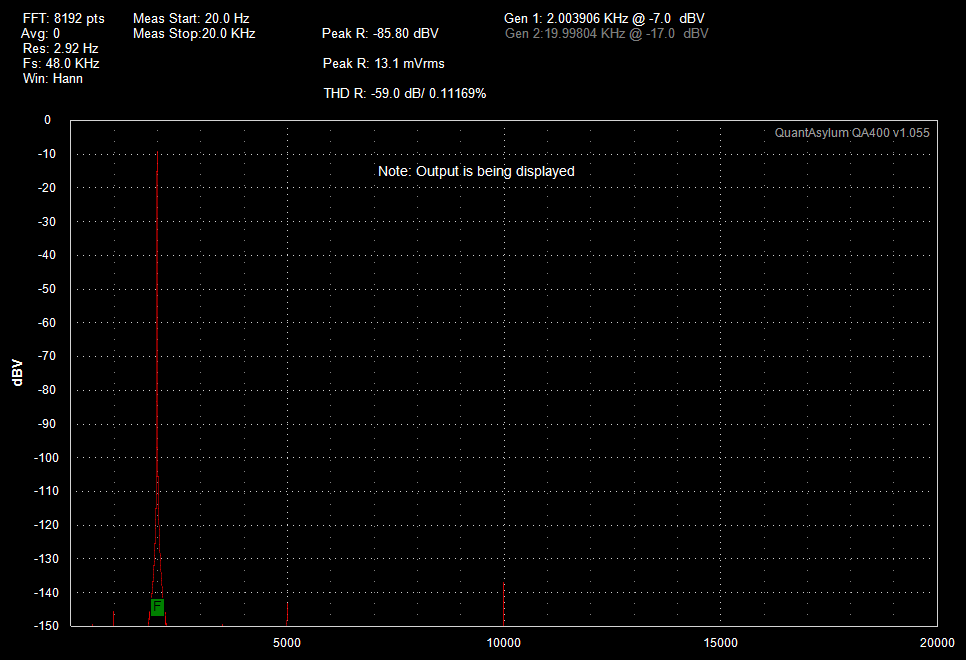Image resolution: width=966 pixels, height=660 pixels.
Task: Select the 'Fs: 48.0 KHz' readout
Action: [61, 63]
